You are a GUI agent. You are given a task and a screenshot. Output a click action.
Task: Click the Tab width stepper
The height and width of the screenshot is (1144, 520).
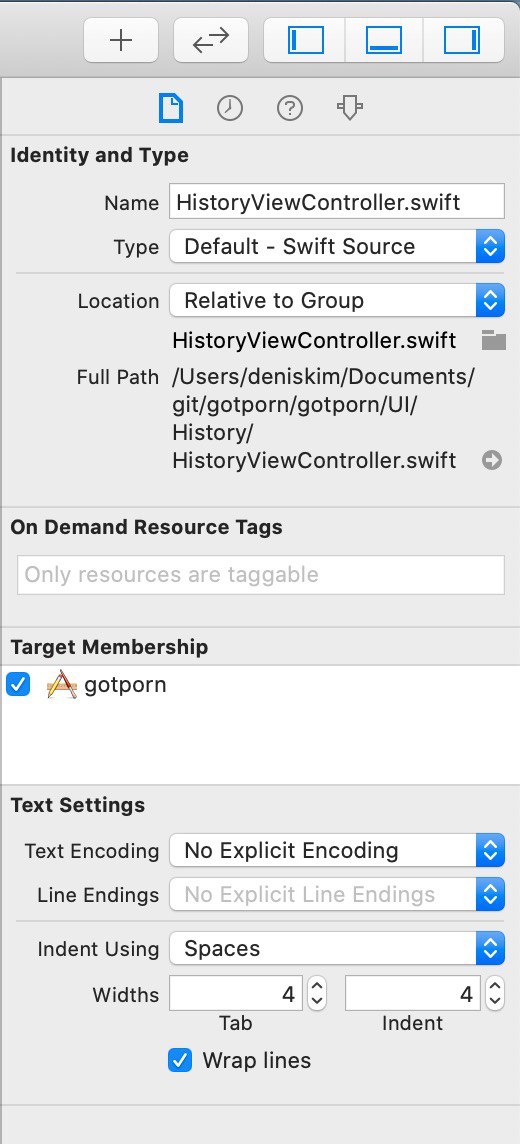pos(317,994)
